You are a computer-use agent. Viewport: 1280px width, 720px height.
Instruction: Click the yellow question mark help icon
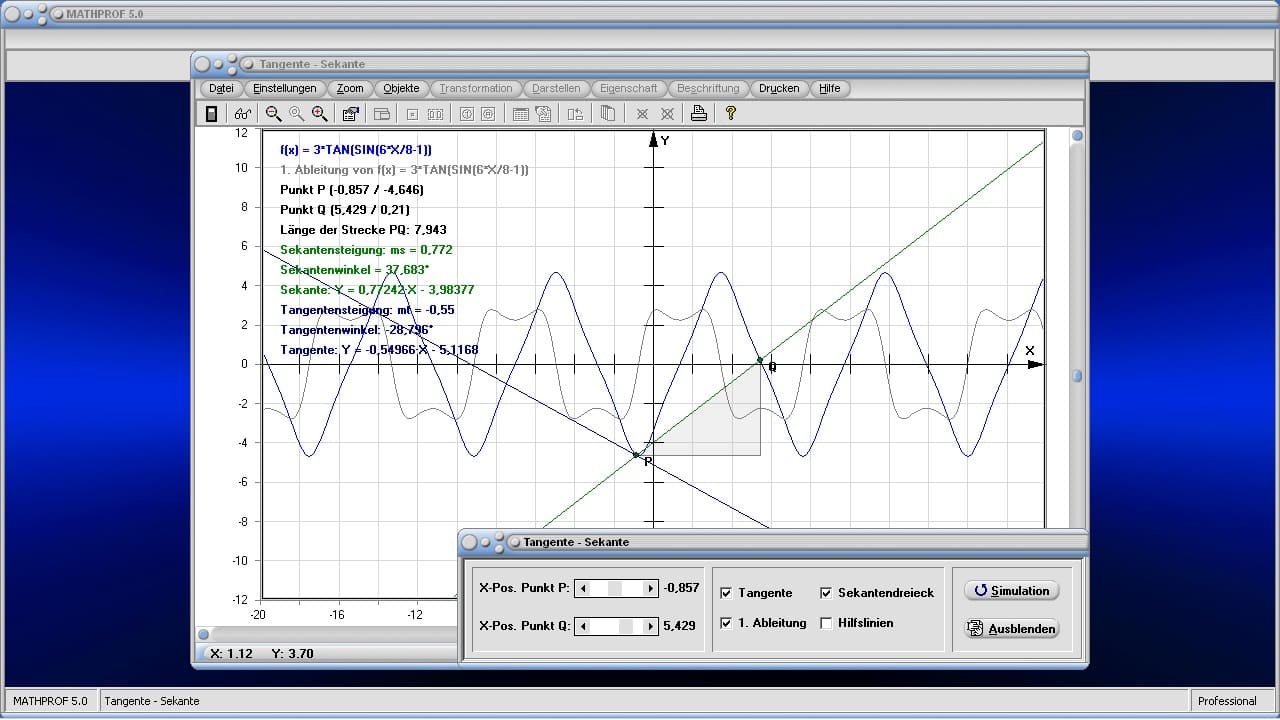pyautogui.click(x=731, y=114)
